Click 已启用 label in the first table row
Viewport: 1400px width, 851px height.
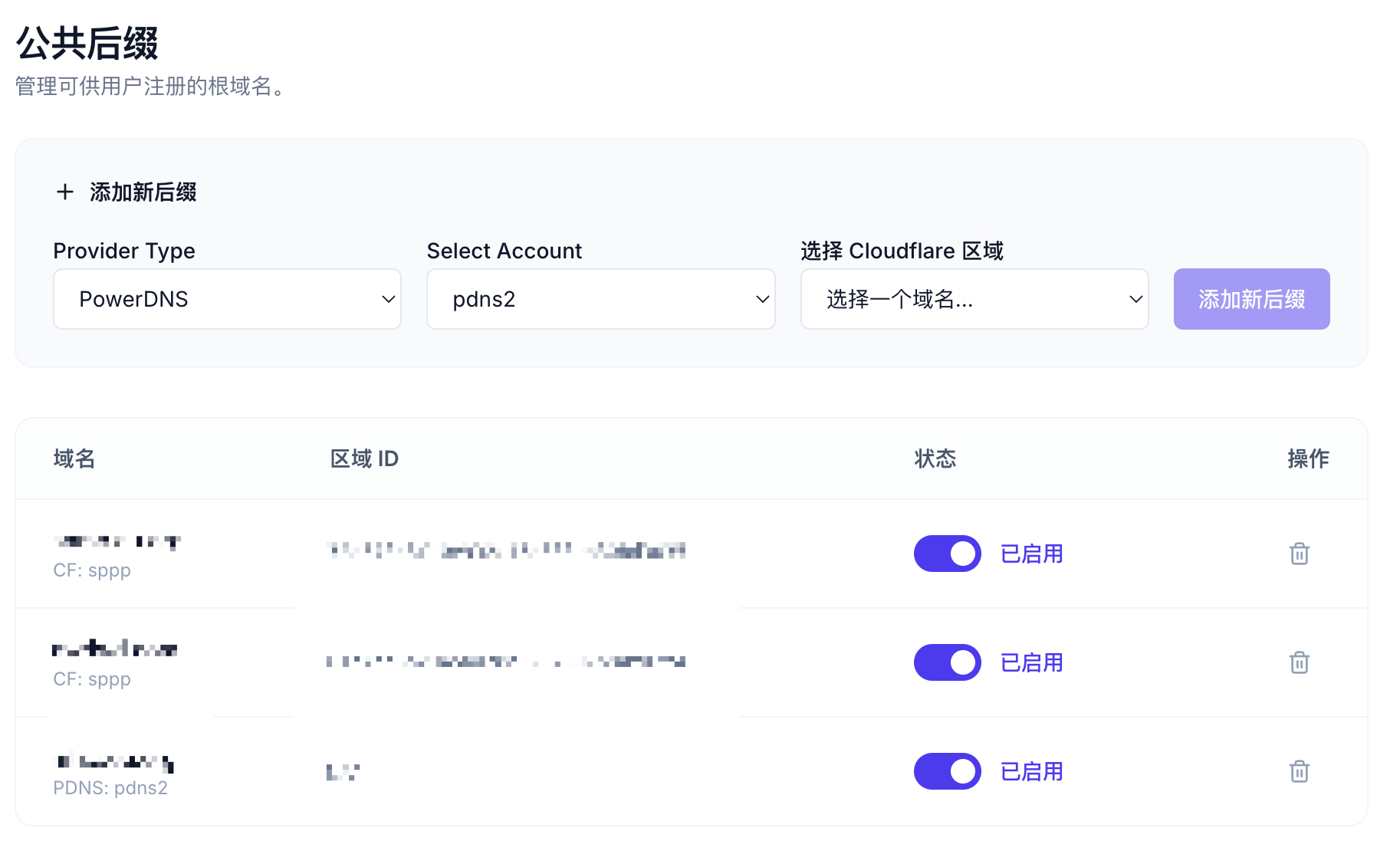pyautogui.click(x=1031, y=554)
